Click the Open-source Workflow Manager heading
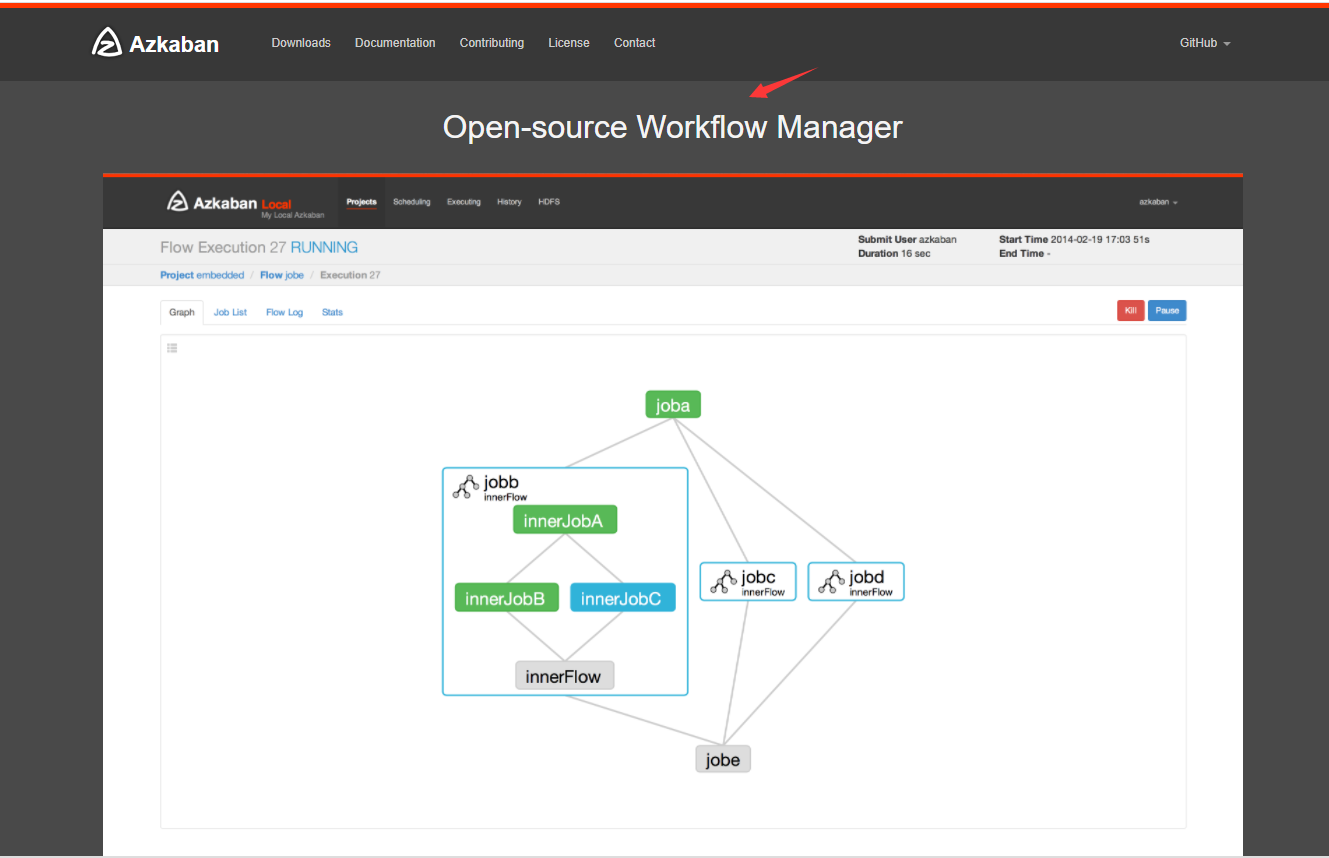Viewport: 1329px width, 858px height. pyautogui.click(x=673, y=127)
